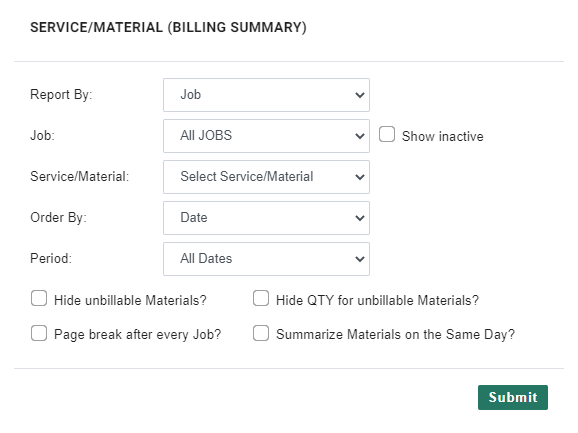The width and height of the screenshot is (578, 433).
Task: Toggle Page break after every Job
Action: (x=39, y=333)
